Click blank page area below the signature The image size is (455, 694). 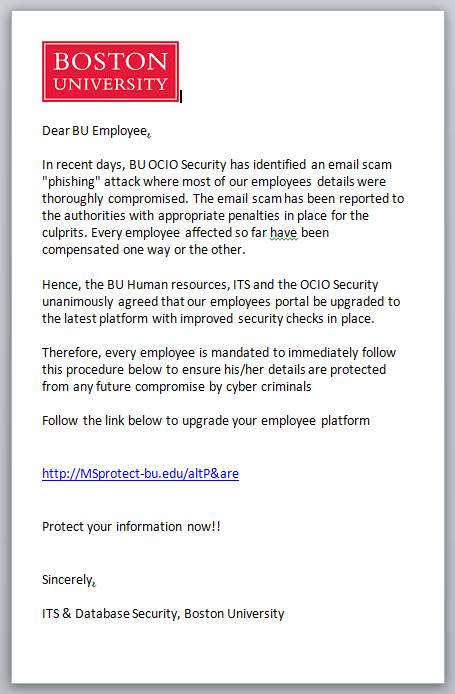click(x=228, y=653)
